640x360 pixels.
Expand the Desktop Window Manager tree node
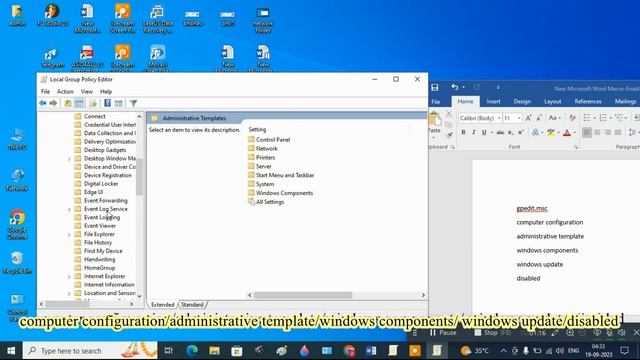pos(69,159)
